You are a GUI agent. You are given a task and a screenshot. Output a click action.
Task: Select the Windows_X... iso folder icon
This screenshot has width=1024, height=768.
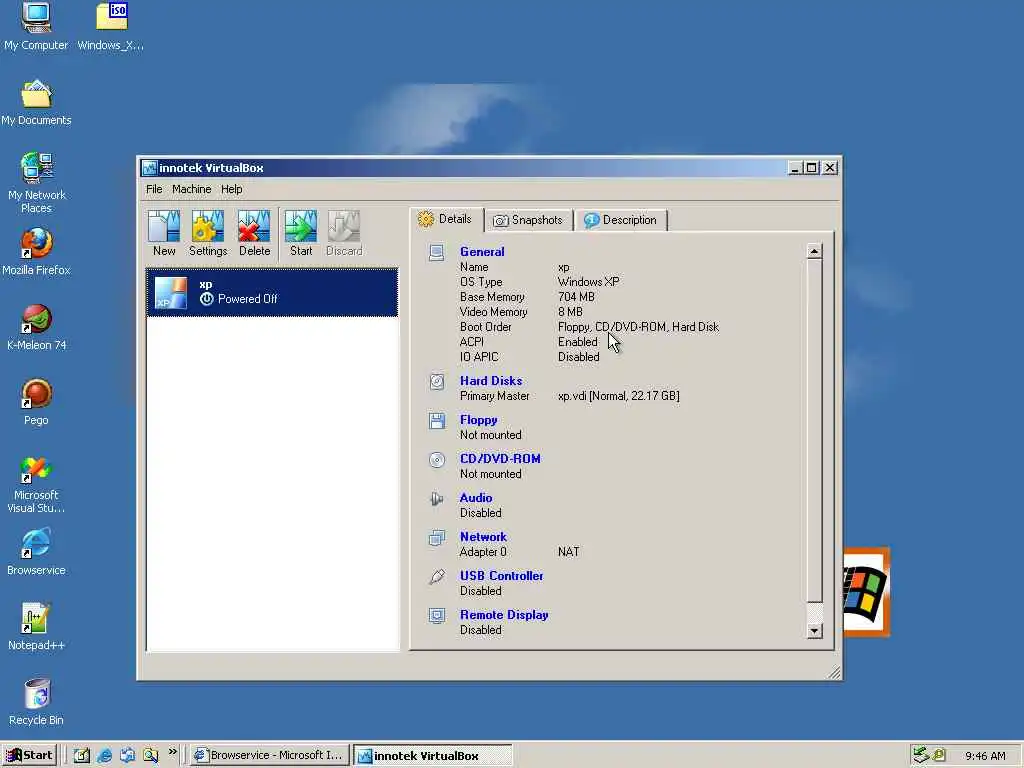[x=111, y=26]
